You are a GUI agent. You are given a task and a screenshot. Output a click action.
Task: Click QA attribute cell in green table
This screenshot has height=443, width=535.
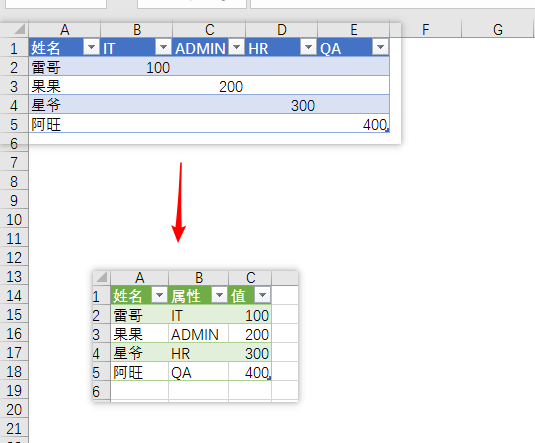coord(199,372)
